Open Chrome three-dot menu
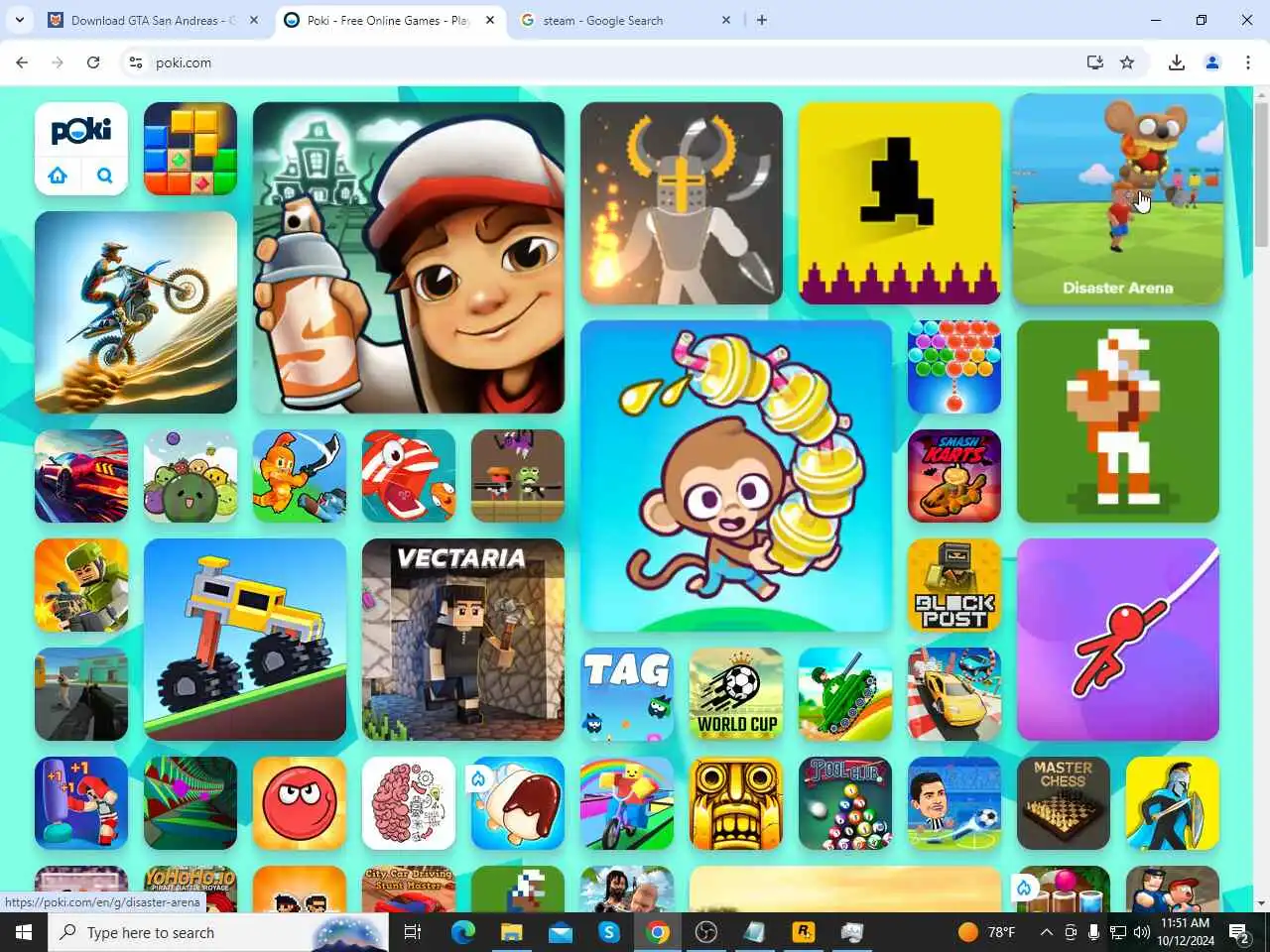 pos(1248,62)
